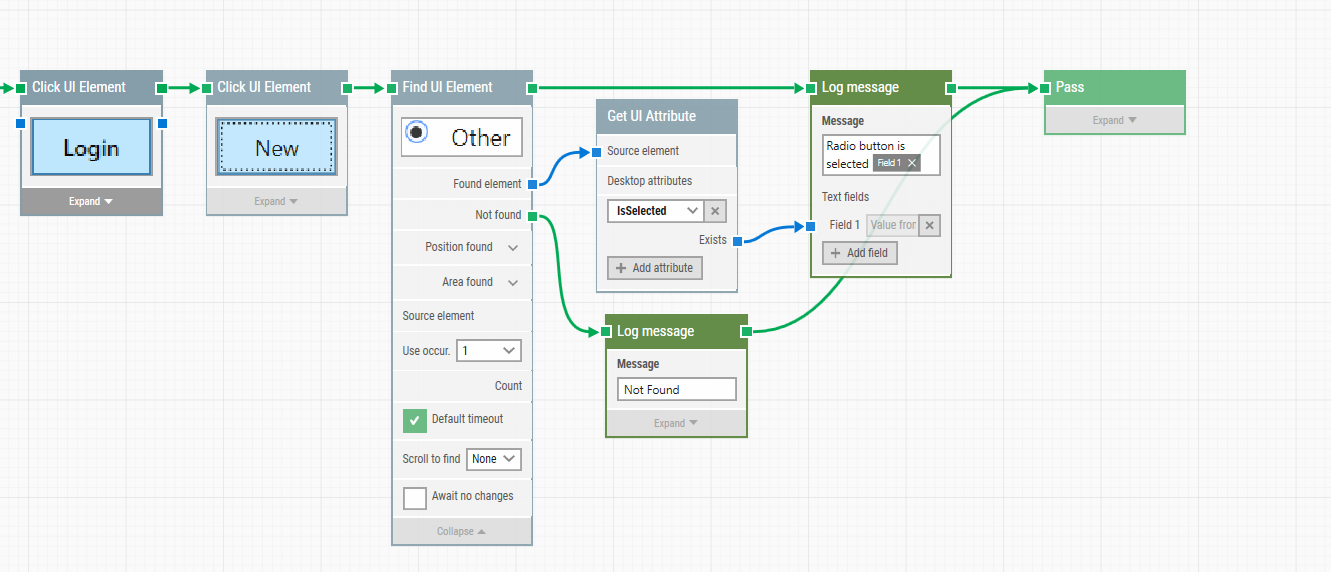
Task: Click Pass block green input connector
Action: coord(1045,88)
